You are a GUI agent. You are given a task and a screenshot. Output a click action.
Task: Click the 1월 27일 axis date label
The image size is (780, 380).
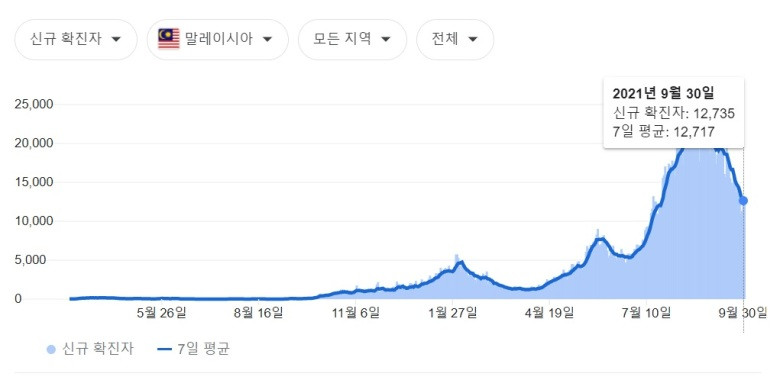pos(454,313)
